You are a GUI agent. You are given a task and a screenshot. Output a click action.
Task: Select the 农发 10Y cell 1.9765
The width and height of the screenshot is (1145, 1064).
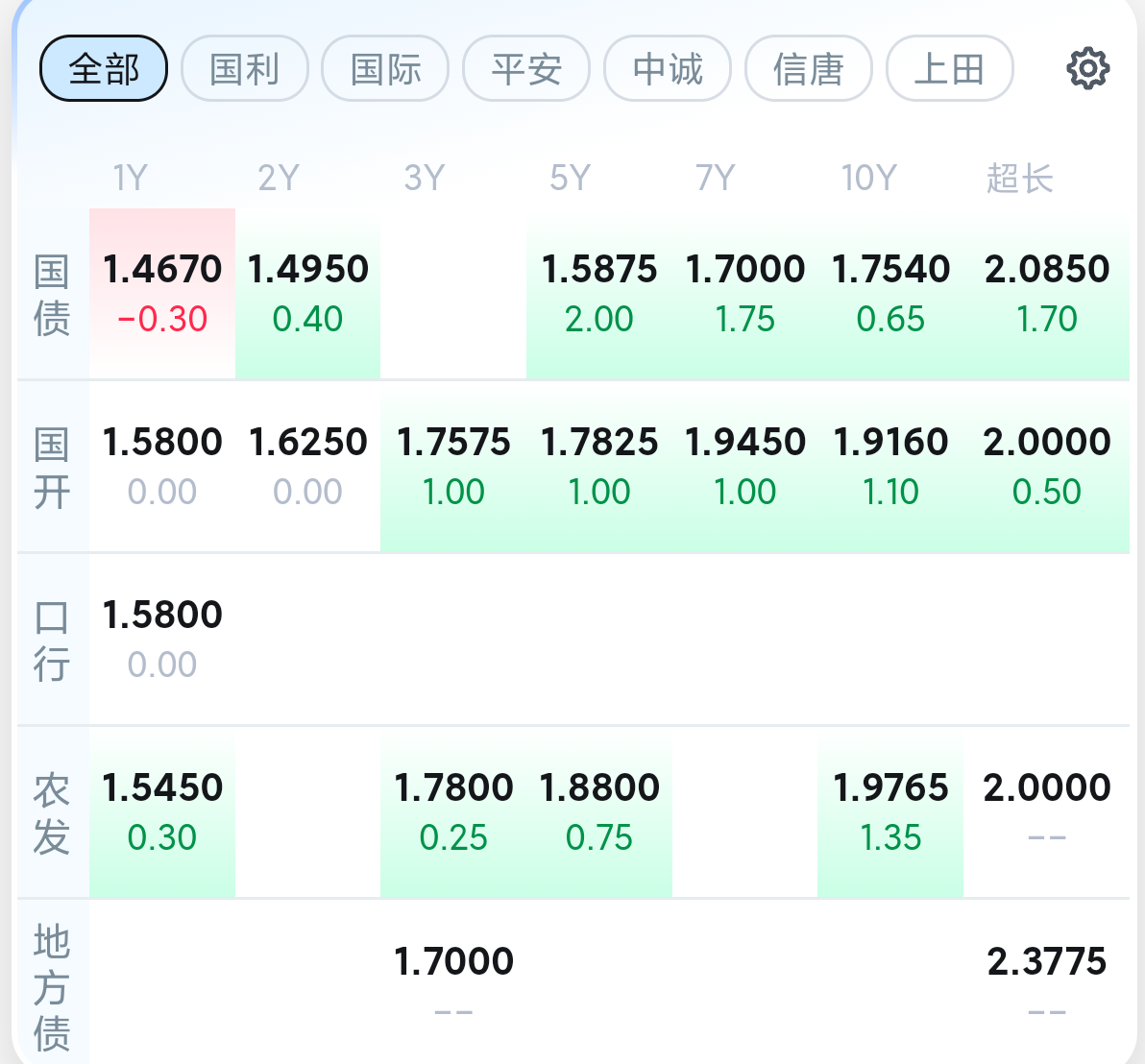tap(890, 811)
